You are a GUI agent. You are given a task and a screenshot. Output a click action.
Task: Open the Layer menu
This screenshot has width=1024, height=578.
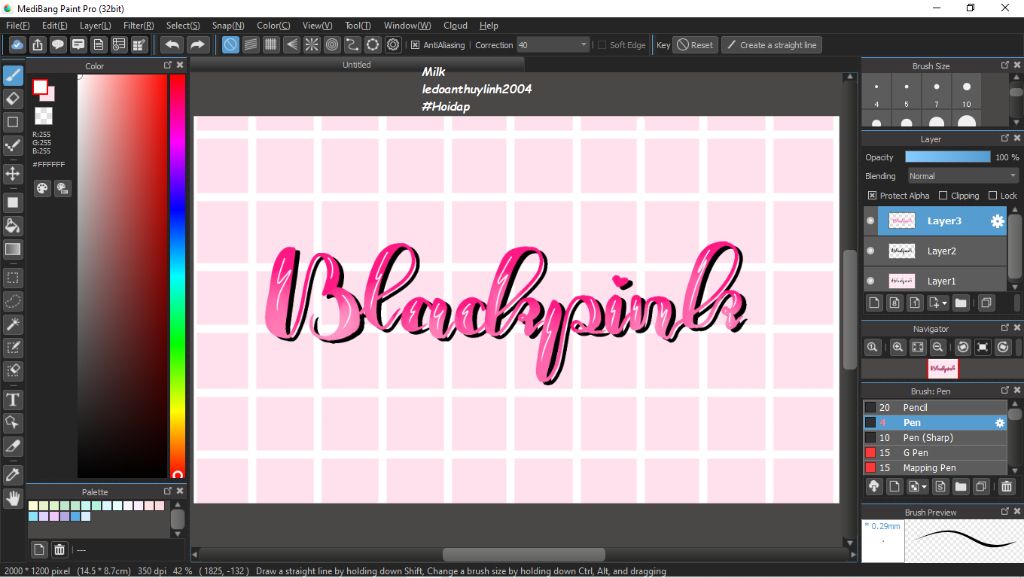tap(95, 25)
